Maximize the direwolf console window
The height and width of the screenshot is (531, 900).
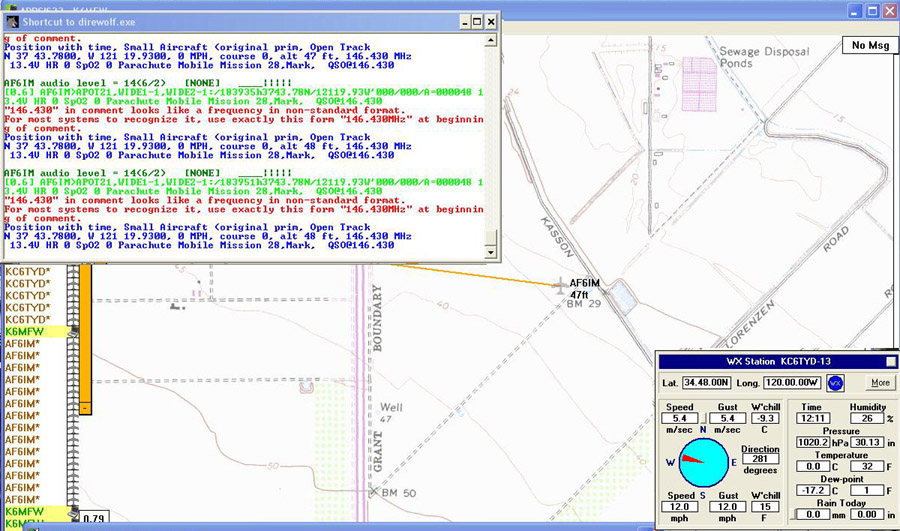[476, 21]
